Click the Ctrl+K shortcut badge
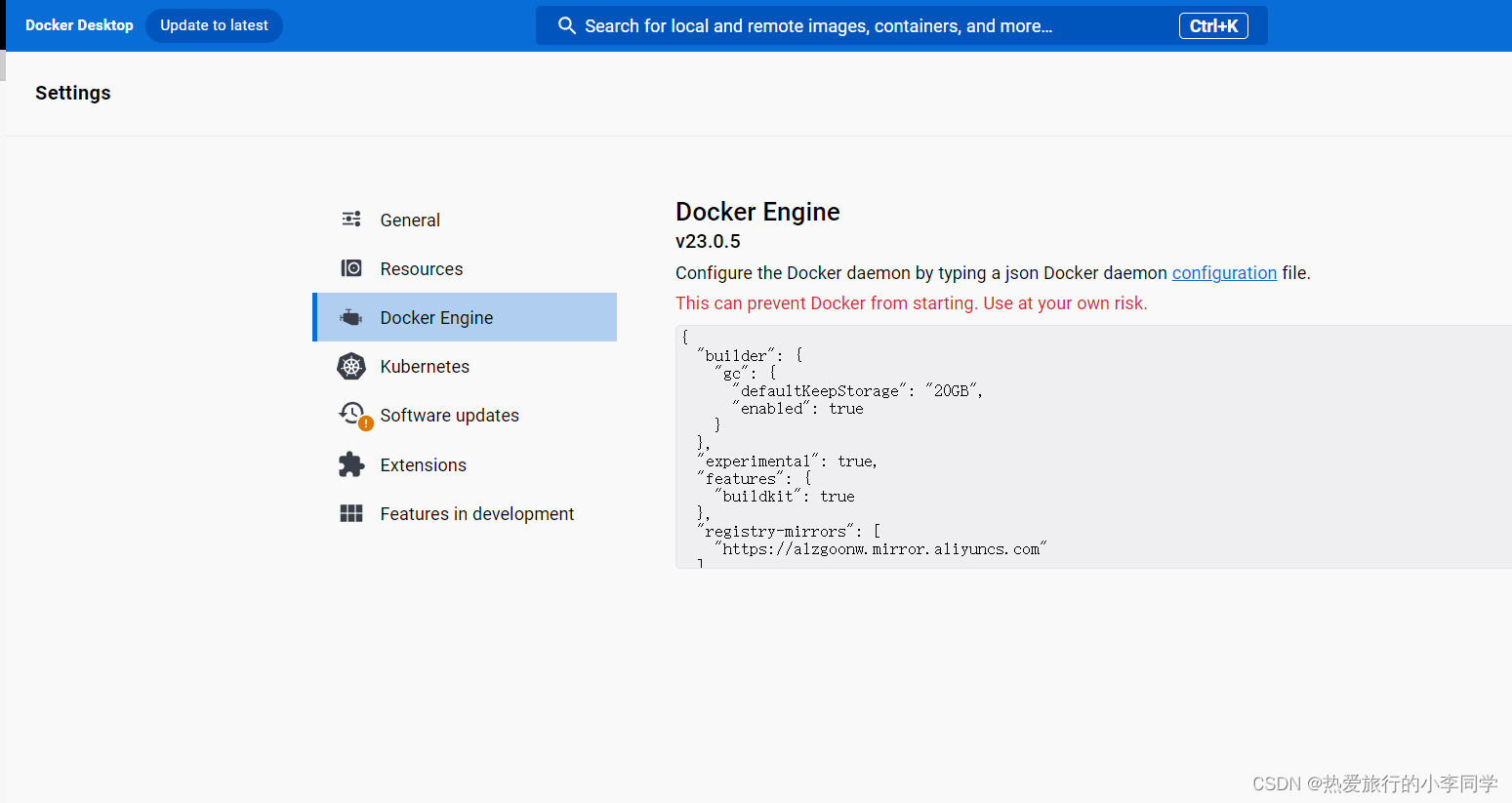Image resolution: width=1512 pixels, height=803 pixels. pos(1213,26)
